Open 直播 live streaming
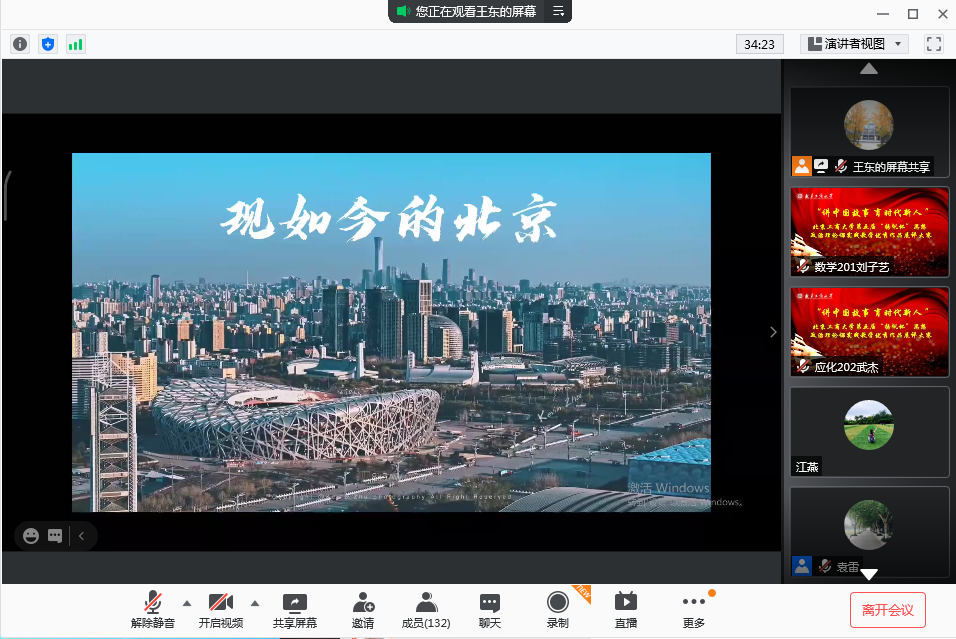Viewport: 956px width, 639px height. tap(625, 609)
